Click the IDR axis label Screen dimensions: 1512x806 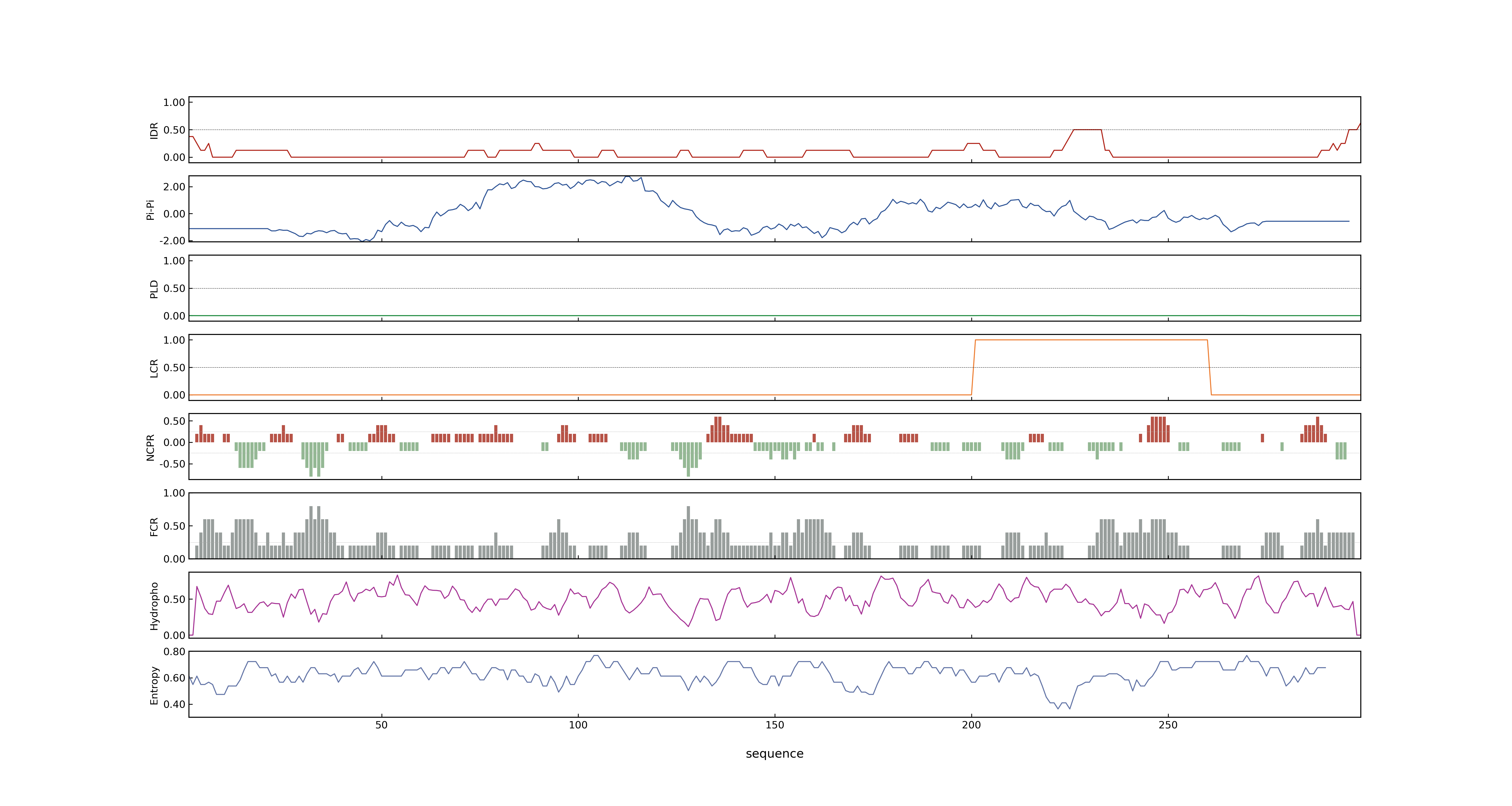click(154, 130)
